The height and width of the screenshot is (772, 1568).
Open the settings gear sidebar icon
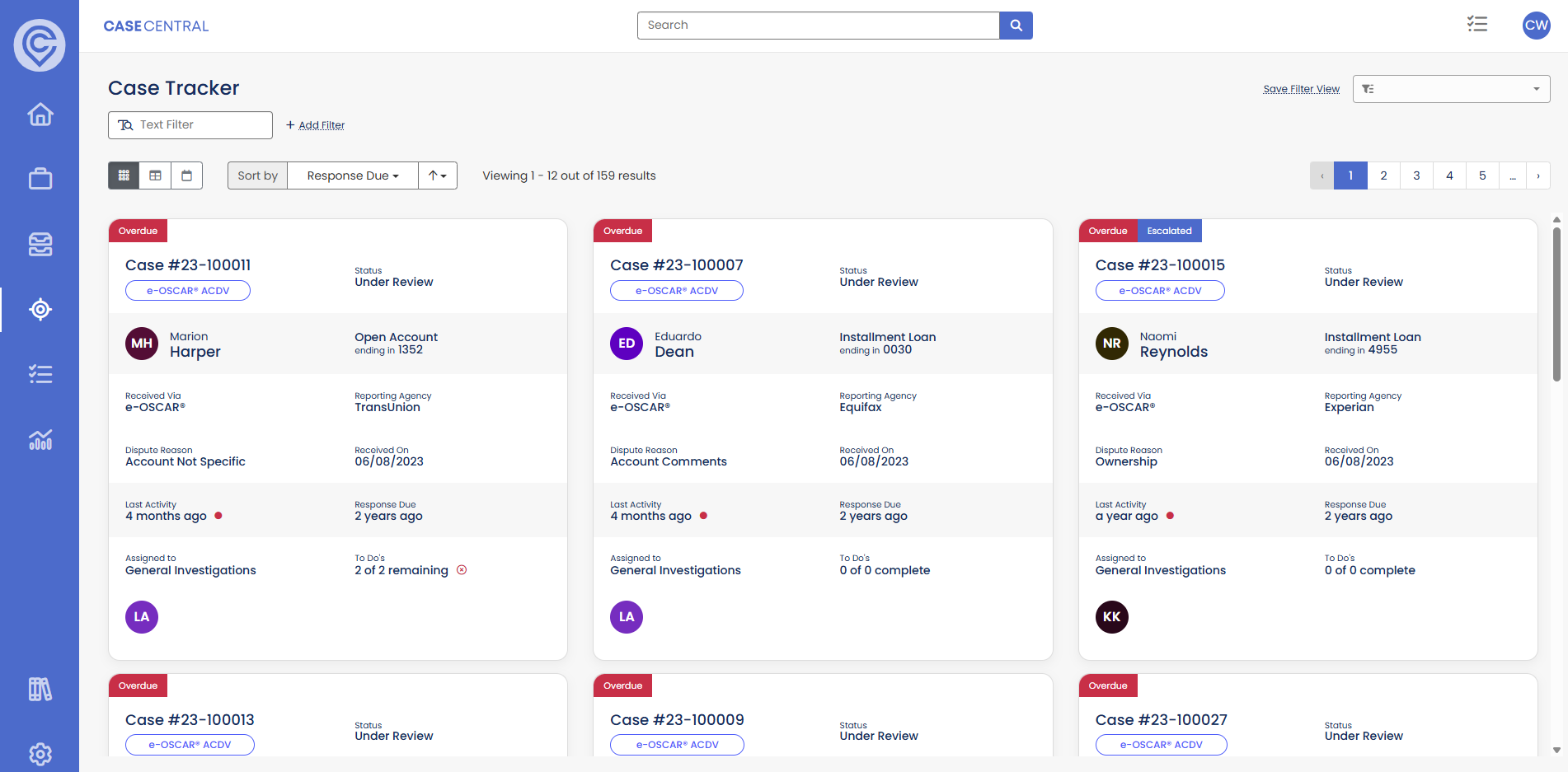(40, 753)
